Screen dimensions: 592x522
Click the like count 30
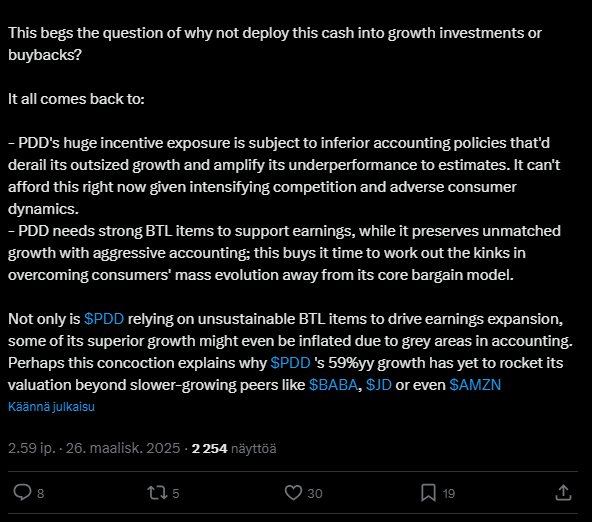click(x=315, y=494)
